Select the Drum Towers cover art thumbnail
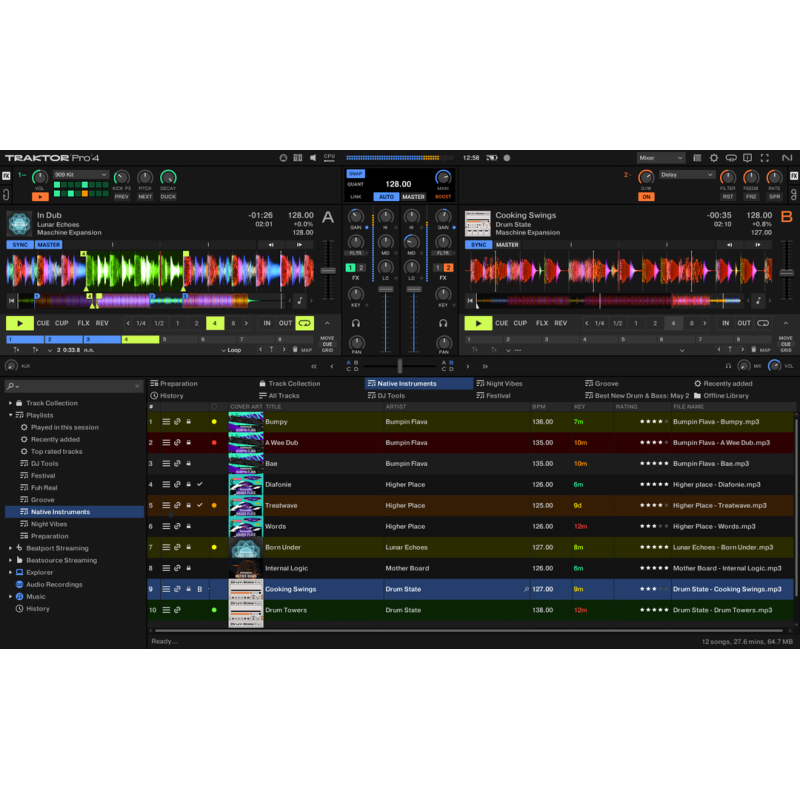Screen dimensions: 800x800 pos(246,610)
